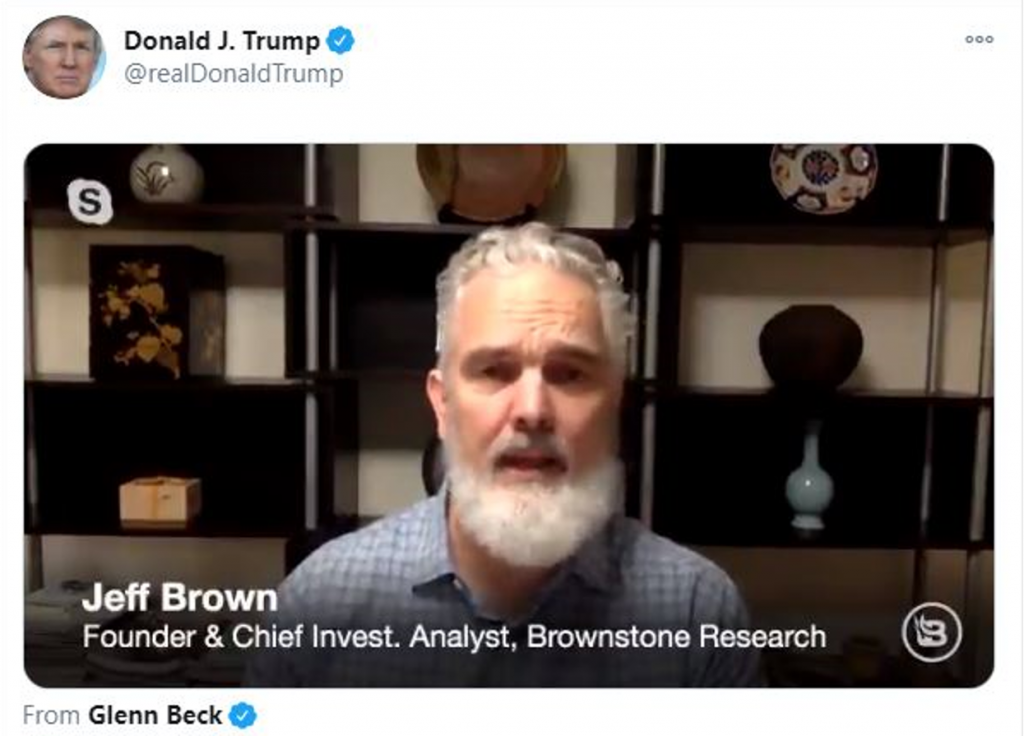Open the three-dot more options menu
Image resolution: width=1024 pixels, height=736 pixels.
click(x=979, y=39)
